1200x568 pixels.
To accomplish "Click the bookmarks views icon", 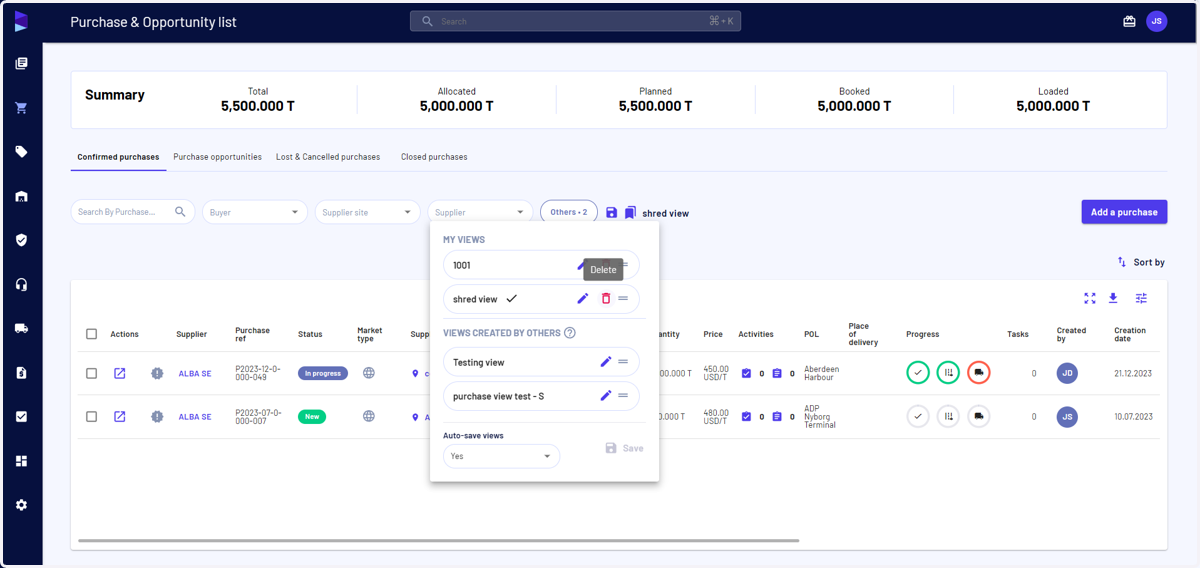I will coord(630,212).
